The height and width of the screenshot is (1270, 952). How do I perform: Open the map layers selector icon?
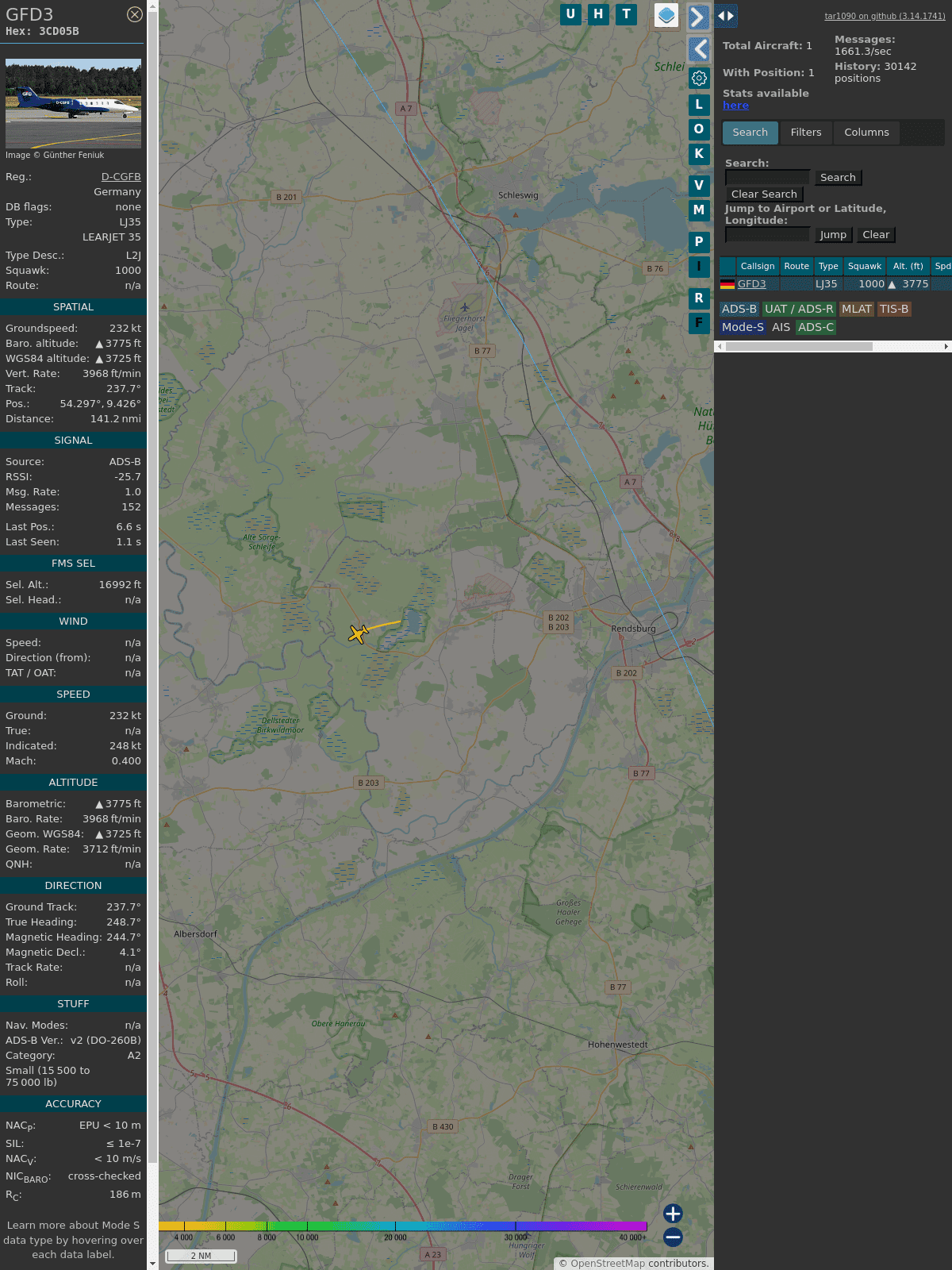(666, 15)
